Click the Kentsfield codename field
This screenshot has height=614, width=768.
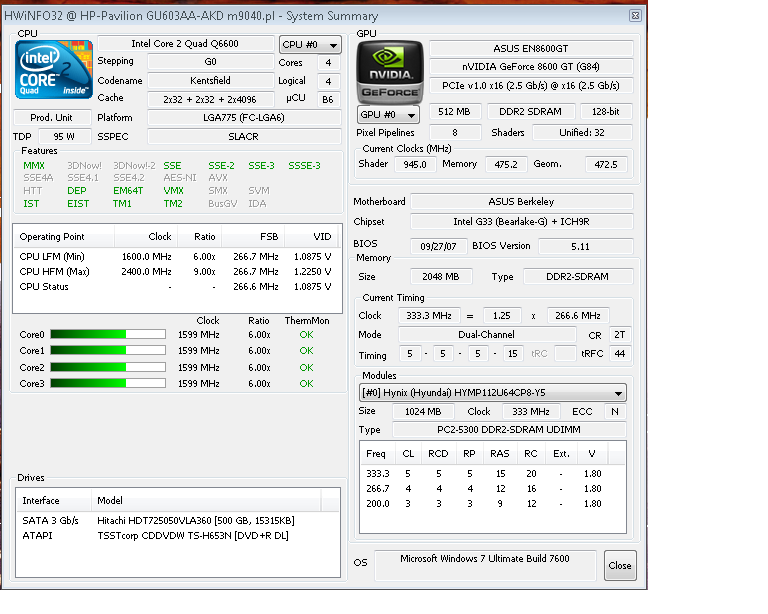coord(210,81)
